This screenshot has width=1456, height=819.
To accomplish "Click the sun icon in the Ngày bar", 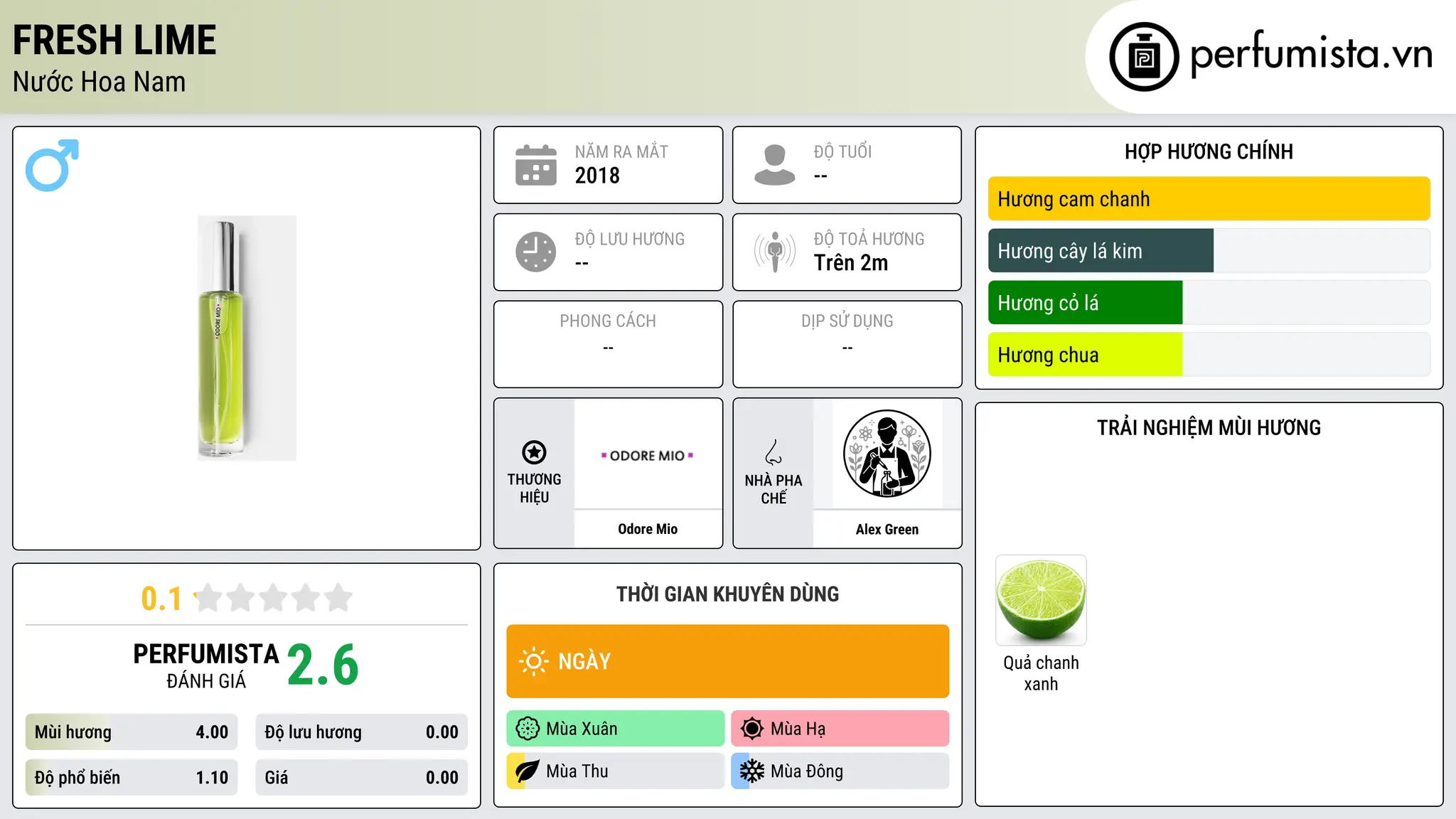I will tap(533, 661).
